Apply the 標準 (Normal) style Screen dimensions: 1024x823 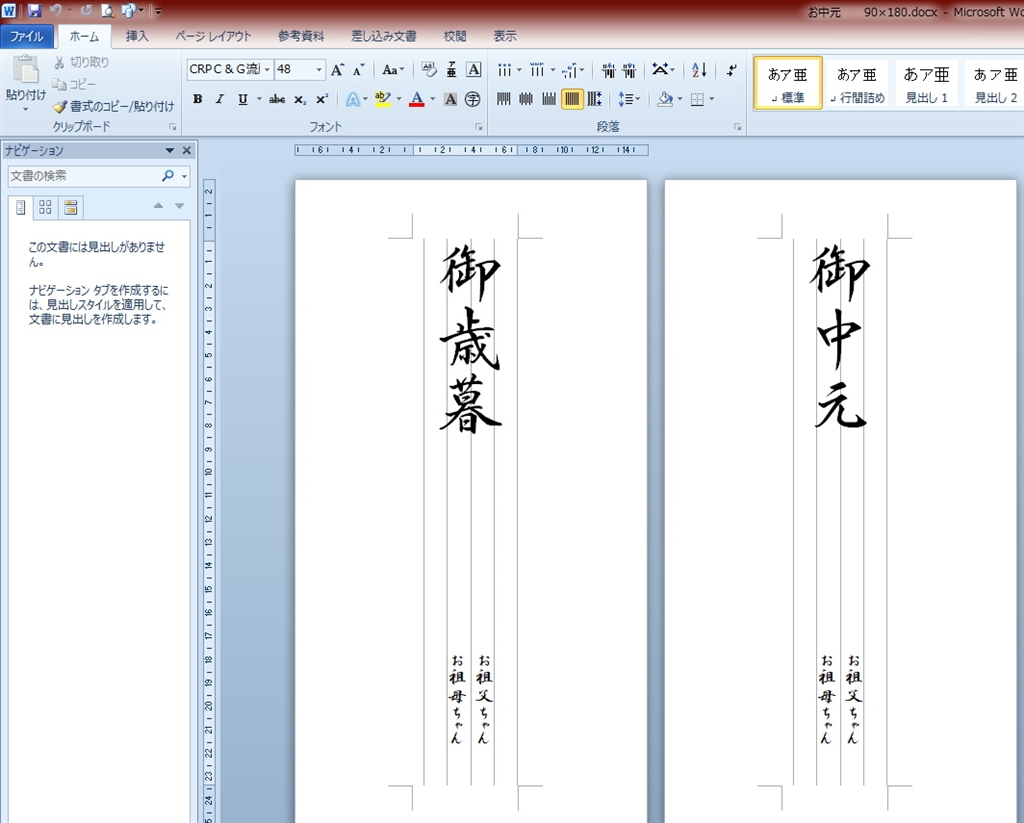(x=788, y=83)
